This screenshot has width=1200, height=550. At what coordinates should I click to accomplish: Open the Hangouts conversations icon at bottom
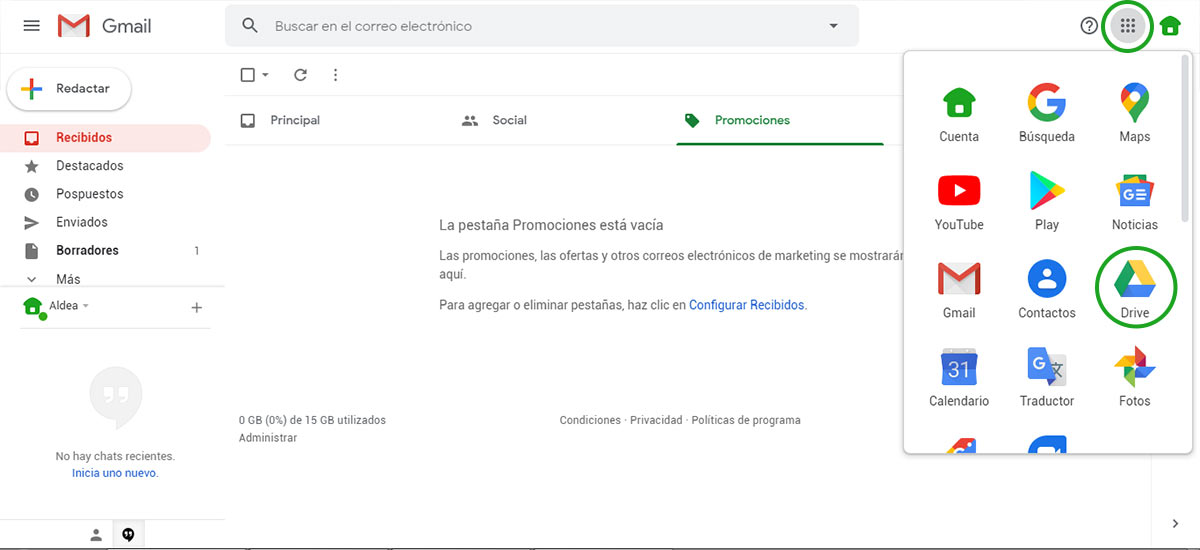click(x=128, y=535)
